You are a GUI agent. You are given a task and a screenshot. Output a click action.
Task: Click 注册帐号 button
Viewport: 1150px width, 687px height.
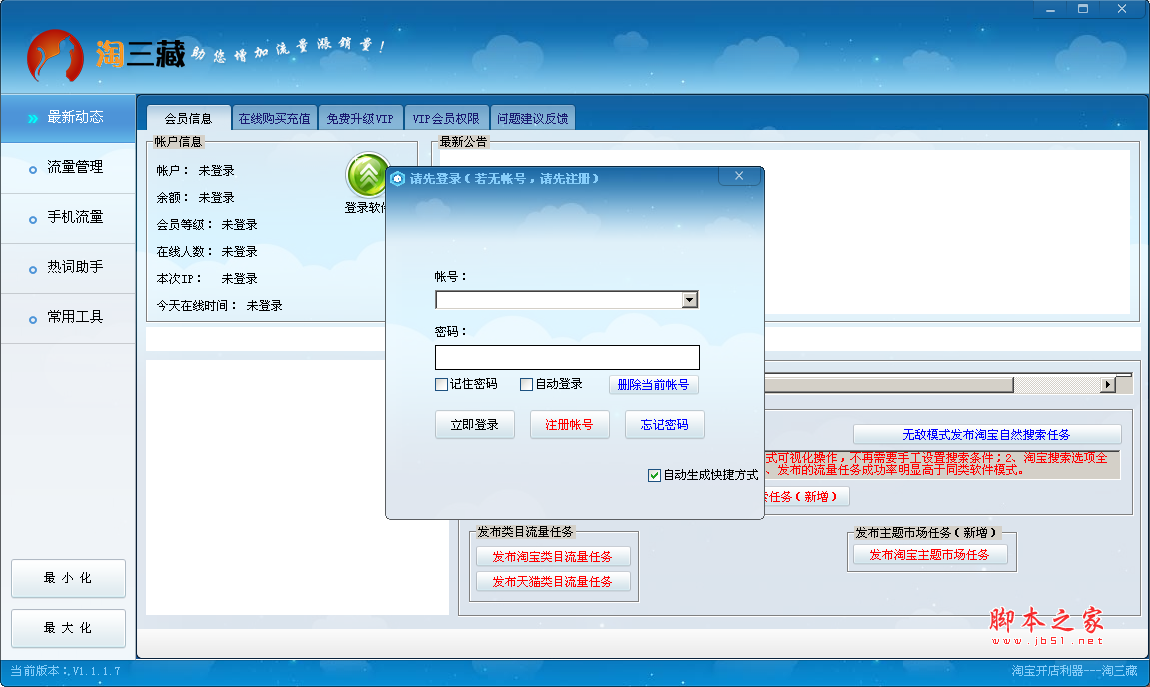(569, 425)
